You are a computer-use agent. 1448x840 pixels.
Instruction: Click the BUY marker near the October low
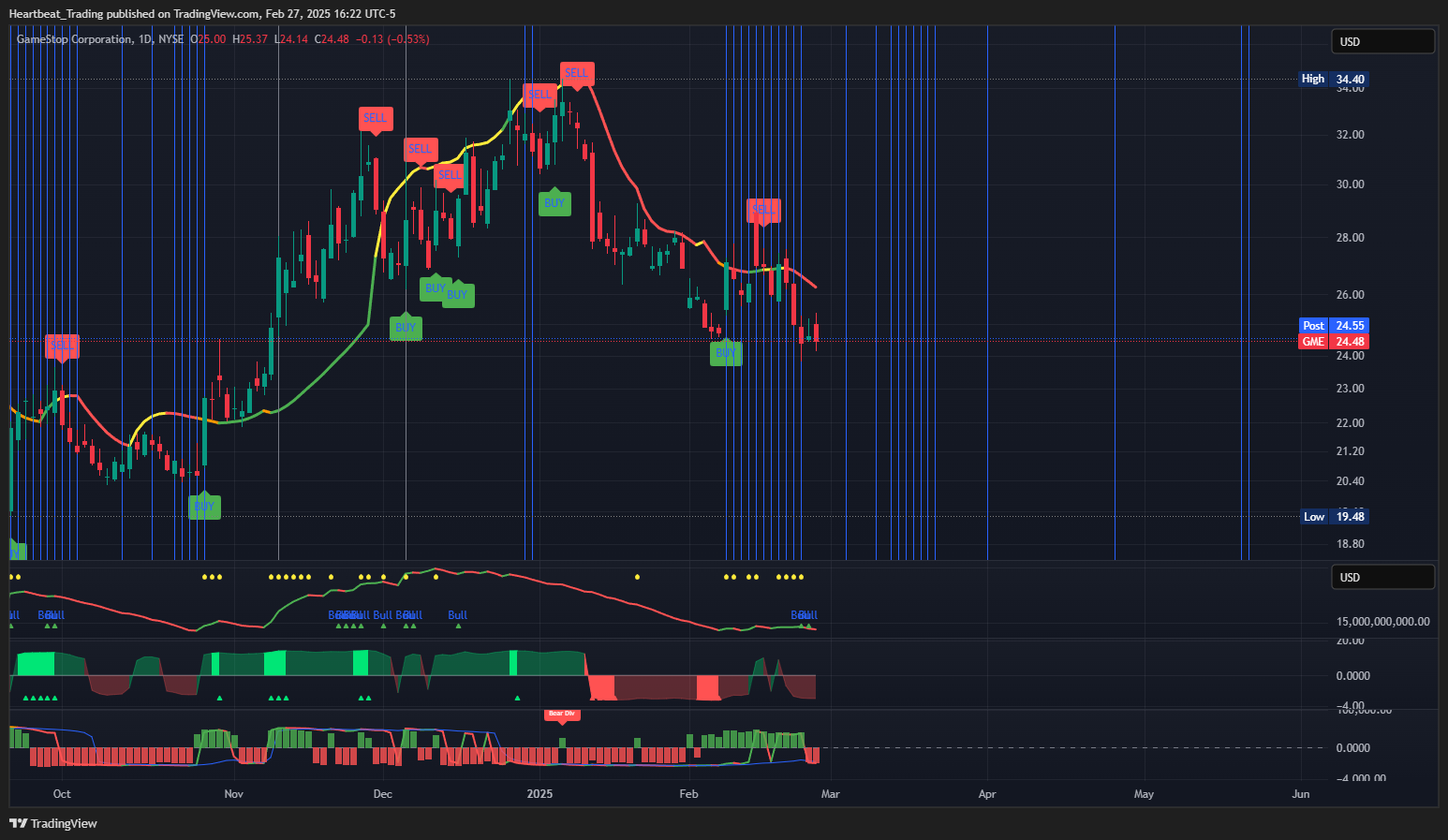[204, 506]
